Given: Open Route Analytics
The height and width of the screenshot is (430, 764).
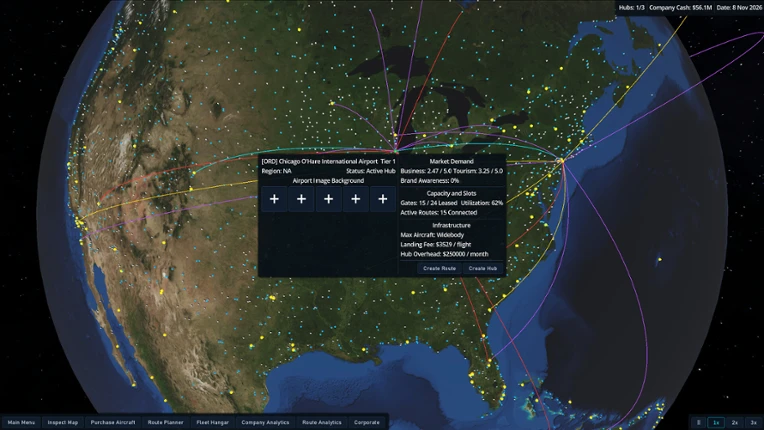Looking at the screenshot, I should point(322,422).
